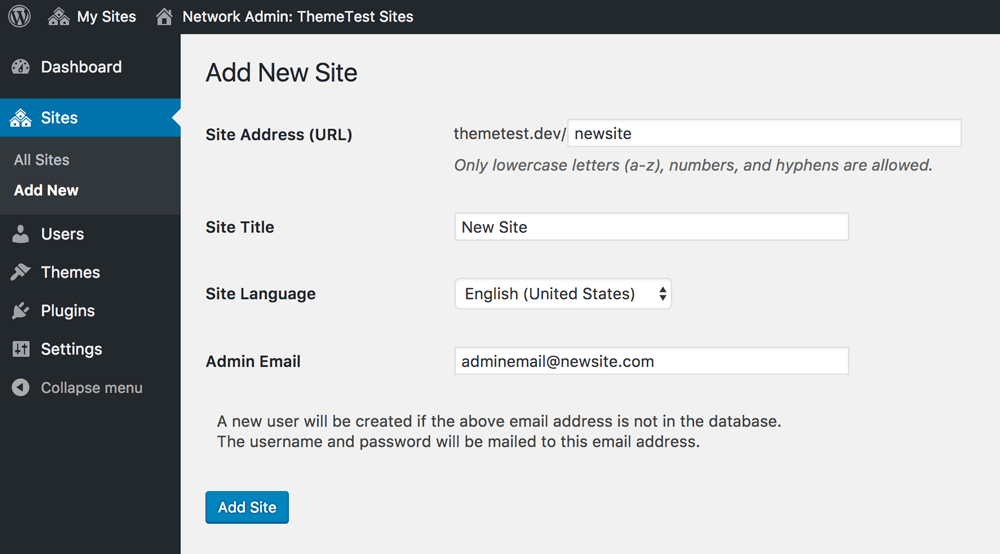The height and width of the screenshot is (554, 1000).
Task: Click into the Site Title field
Action: click(x=651, y=227)
